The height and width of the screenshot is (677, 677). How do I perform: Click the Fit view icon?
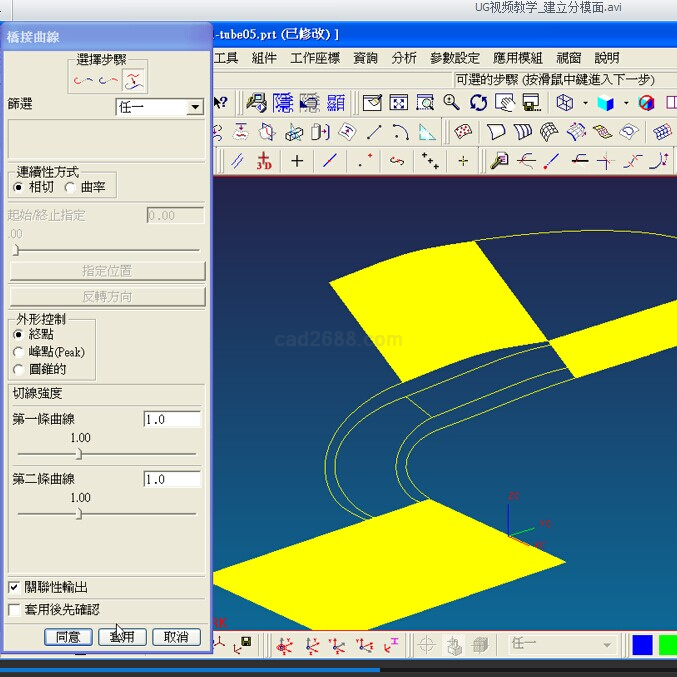pos(398,103)
